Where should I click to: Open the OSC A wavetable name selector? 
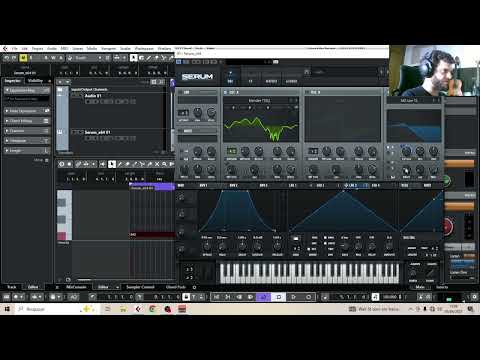pyautogui.click(x=259, y=100)
